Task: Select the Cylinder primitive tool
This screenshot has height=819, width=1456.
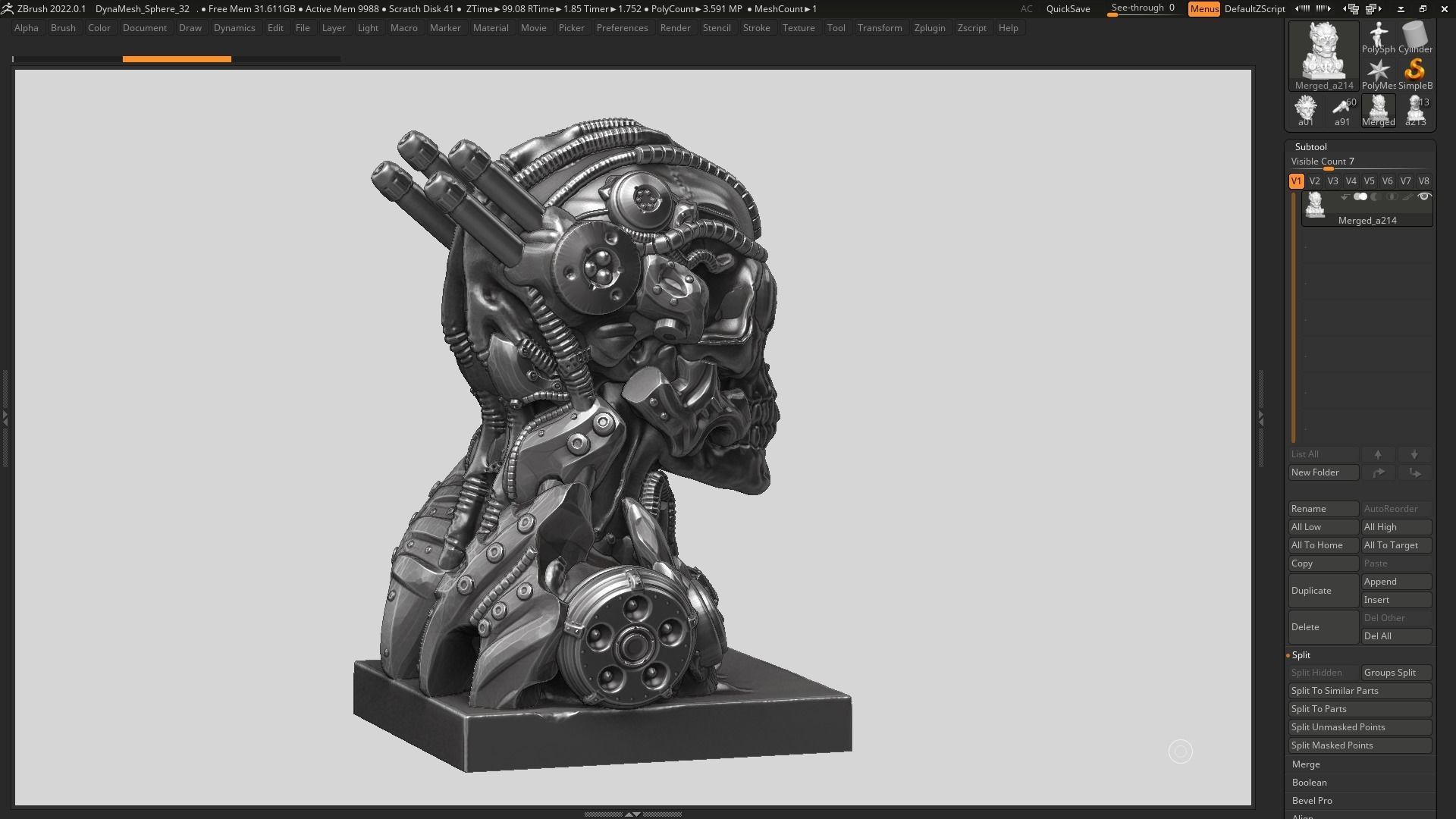Action: click(1415, 37)
